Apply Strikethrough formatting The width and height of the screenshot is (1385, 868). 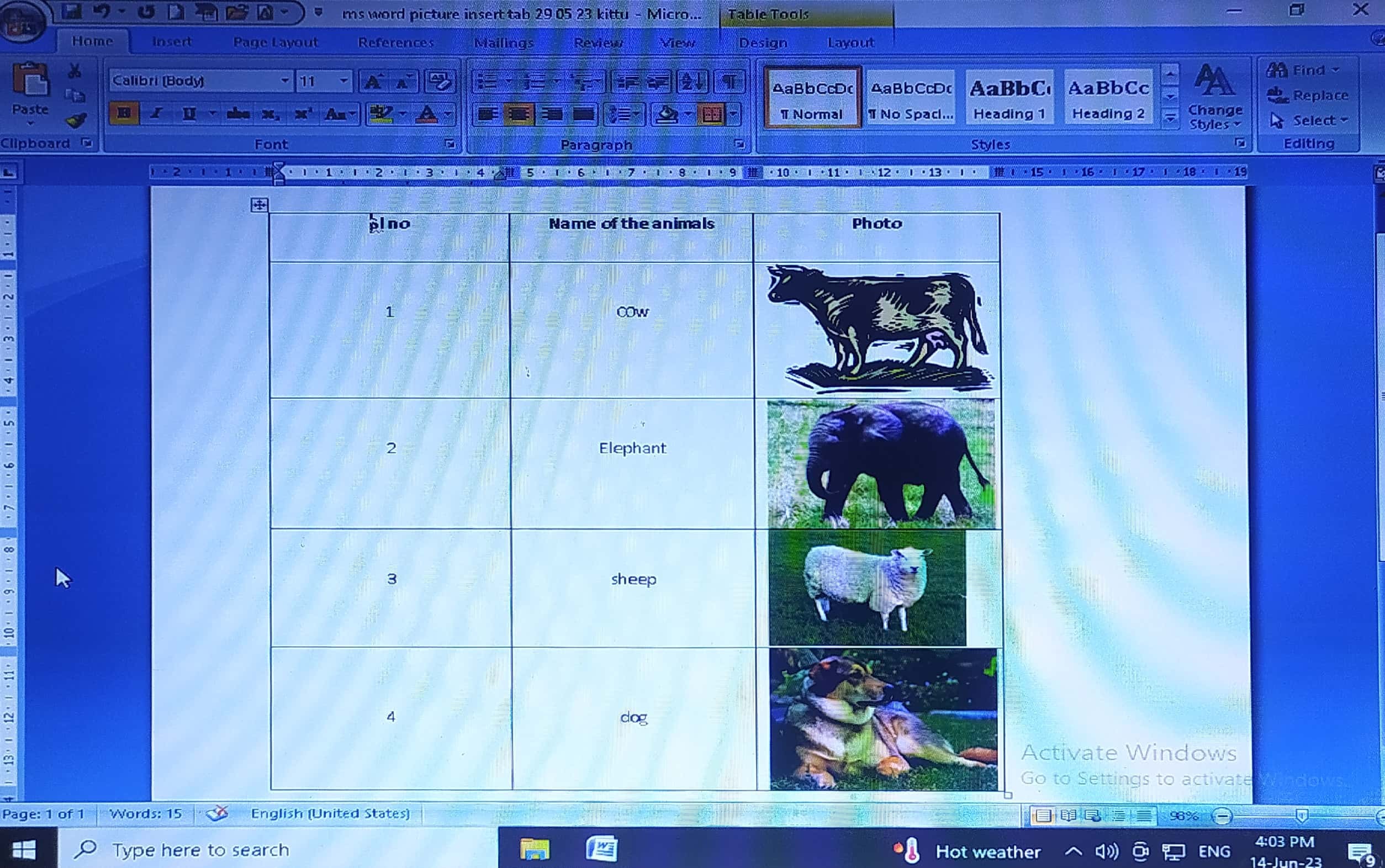pos(237,114)
